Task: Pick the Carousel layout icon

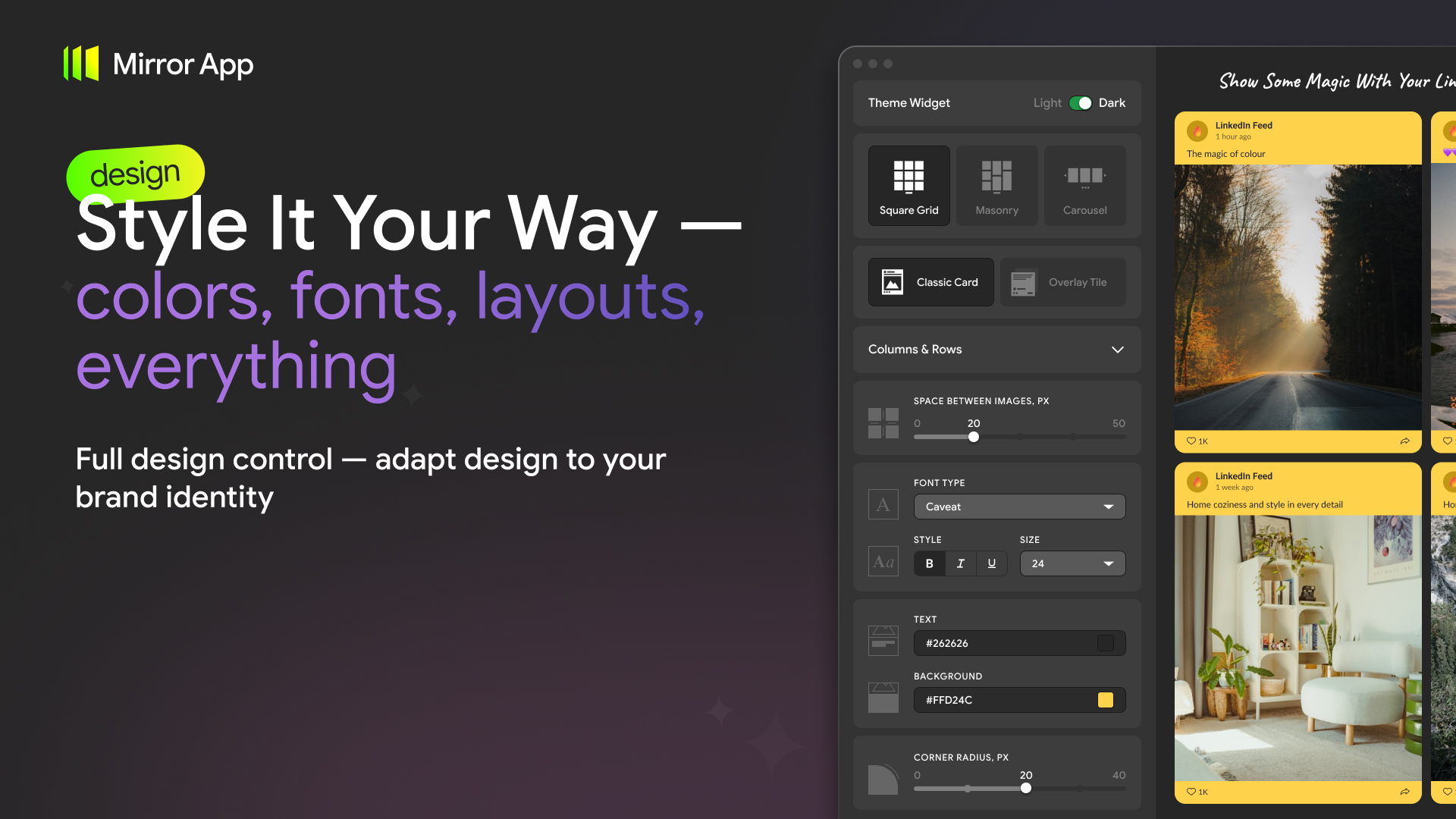Action: pos(1084,176)
